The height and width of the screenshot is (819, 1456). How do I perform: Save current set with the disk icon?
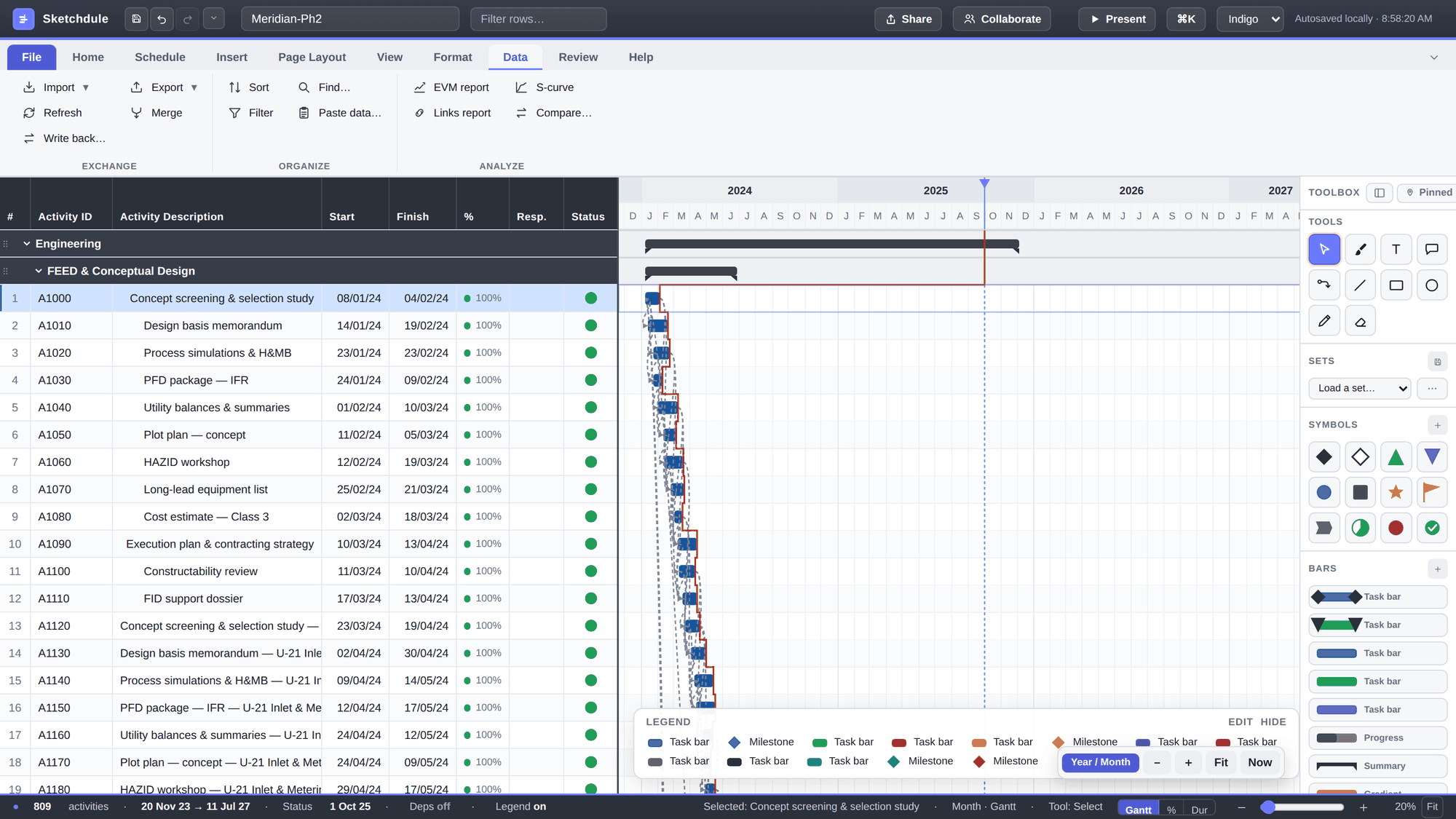pos(1437,362)
